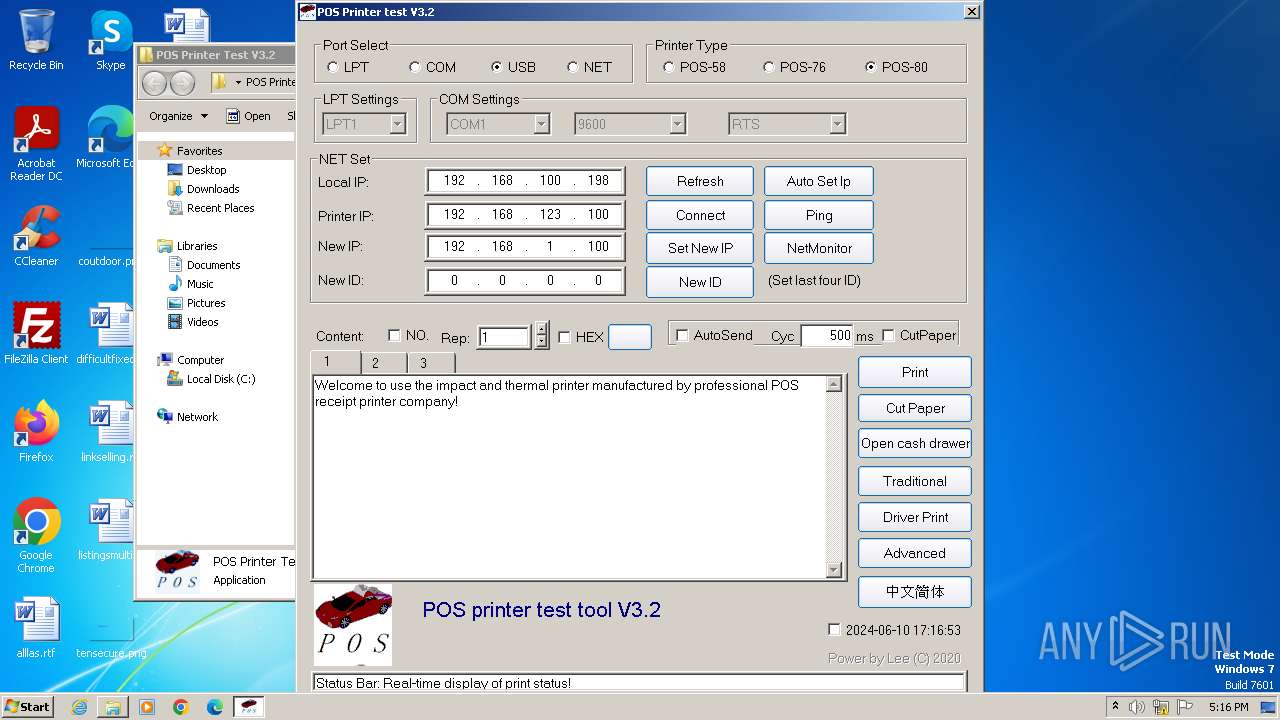Click Edge icon in taskbar
Screen dimensions: 1280x720
pos(215,707)
